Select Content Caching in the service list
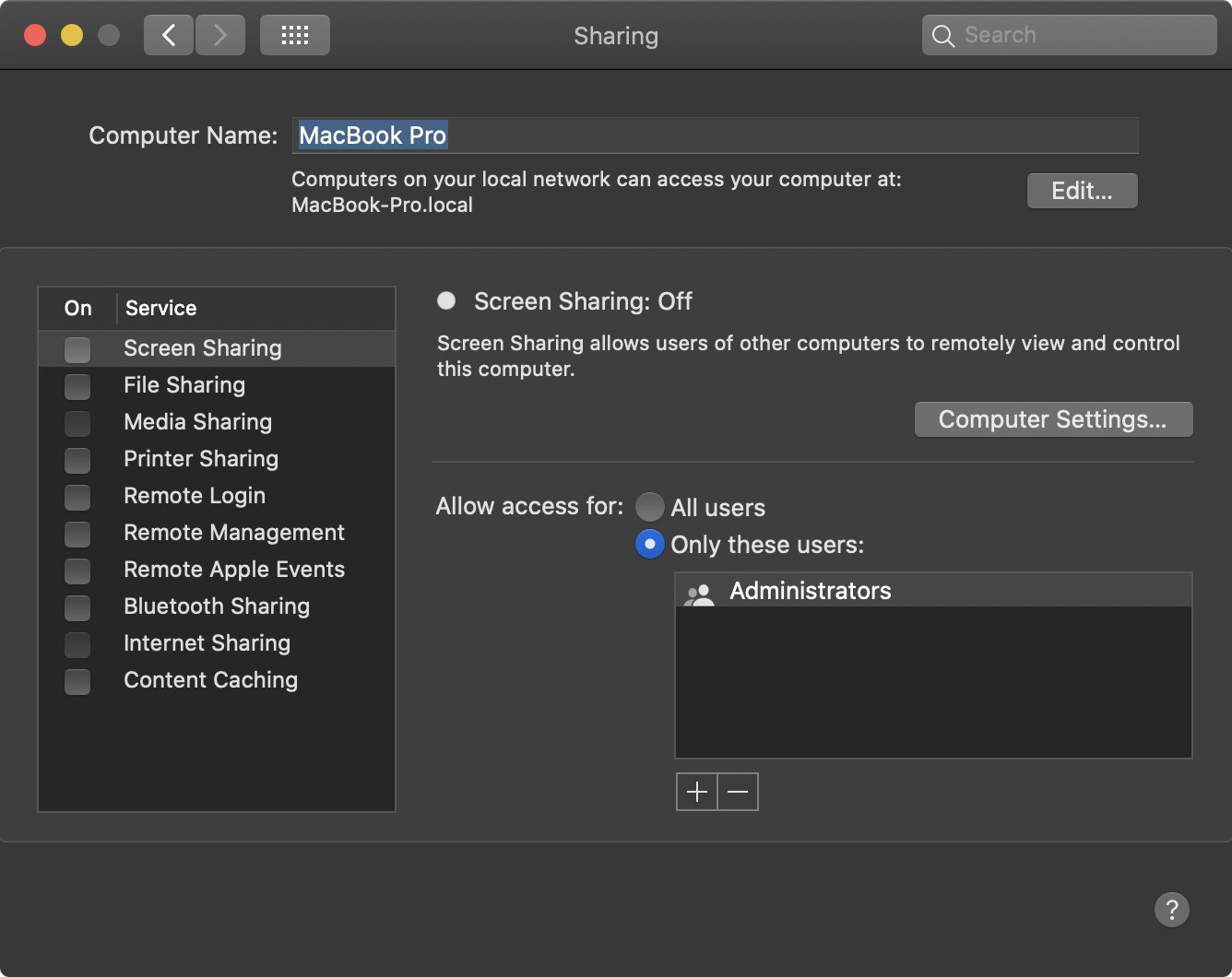The height and width of the screenshot is (977, 1232). click(x=210, y=680)
